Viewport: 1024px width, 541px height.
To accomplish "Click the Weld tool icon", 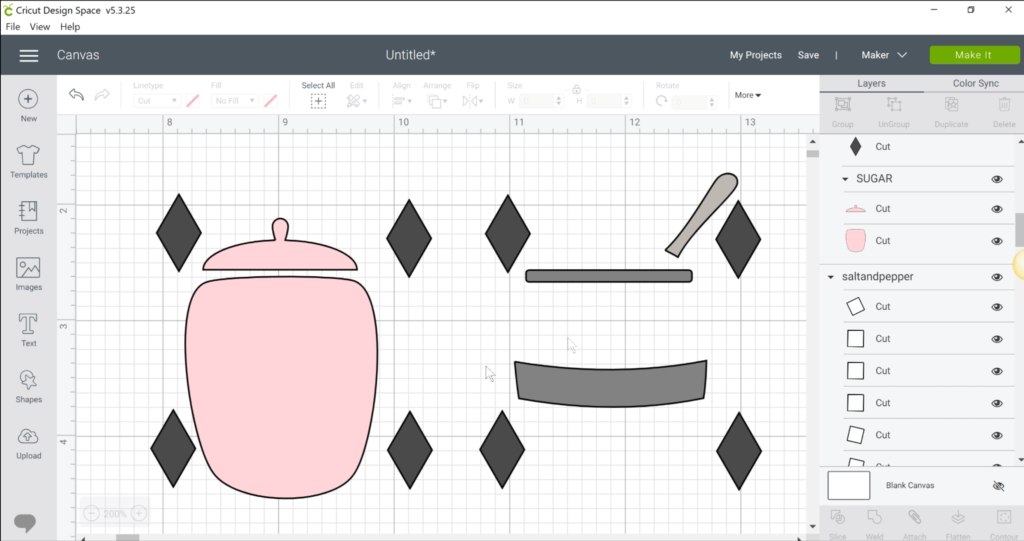I will (x=874, y=517).
